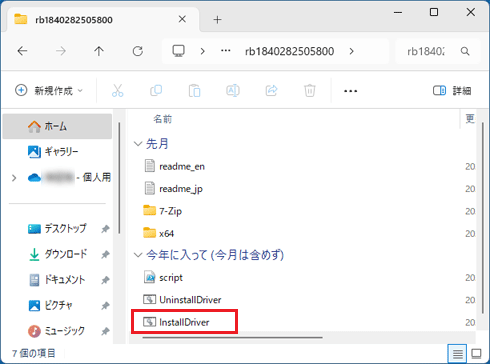Go back with the left arrow

point(22,51)
